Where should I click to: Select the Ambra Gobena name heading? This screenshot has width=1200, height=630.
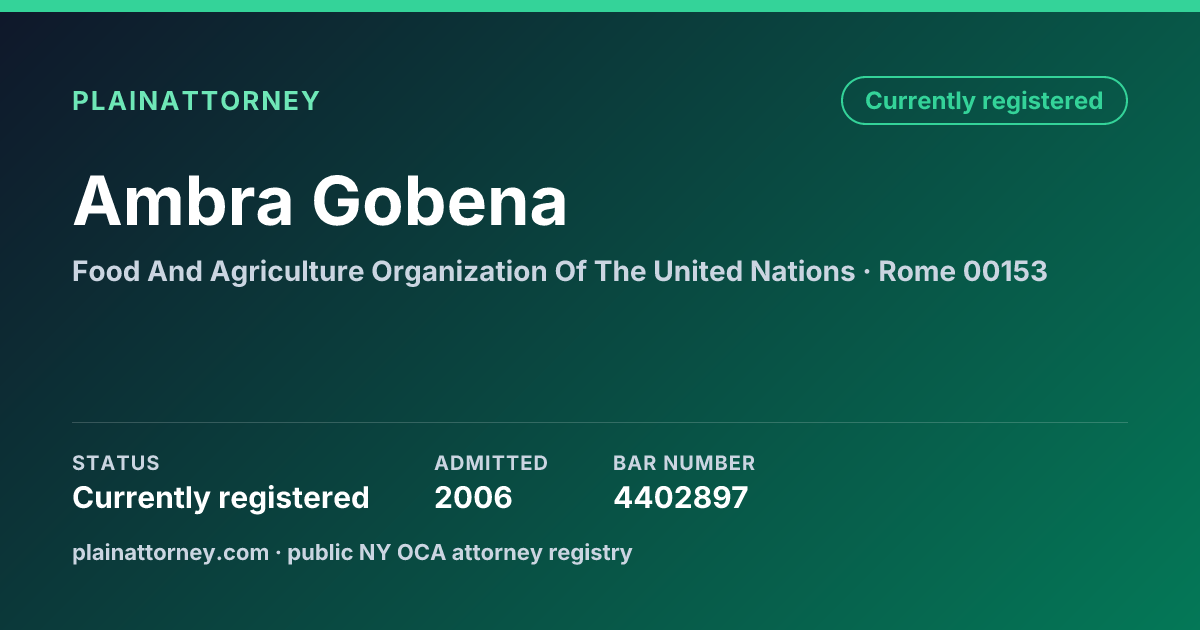tap(320, 201)
